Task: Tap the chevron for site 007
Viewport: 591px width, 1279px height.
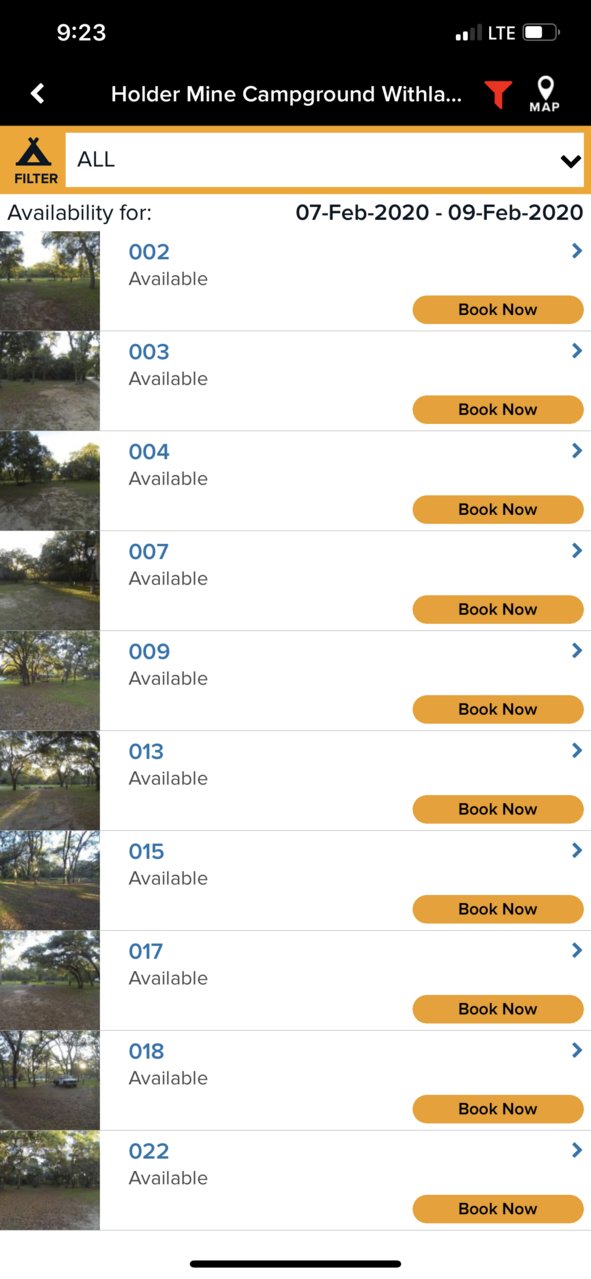Action: click(576, 551)
